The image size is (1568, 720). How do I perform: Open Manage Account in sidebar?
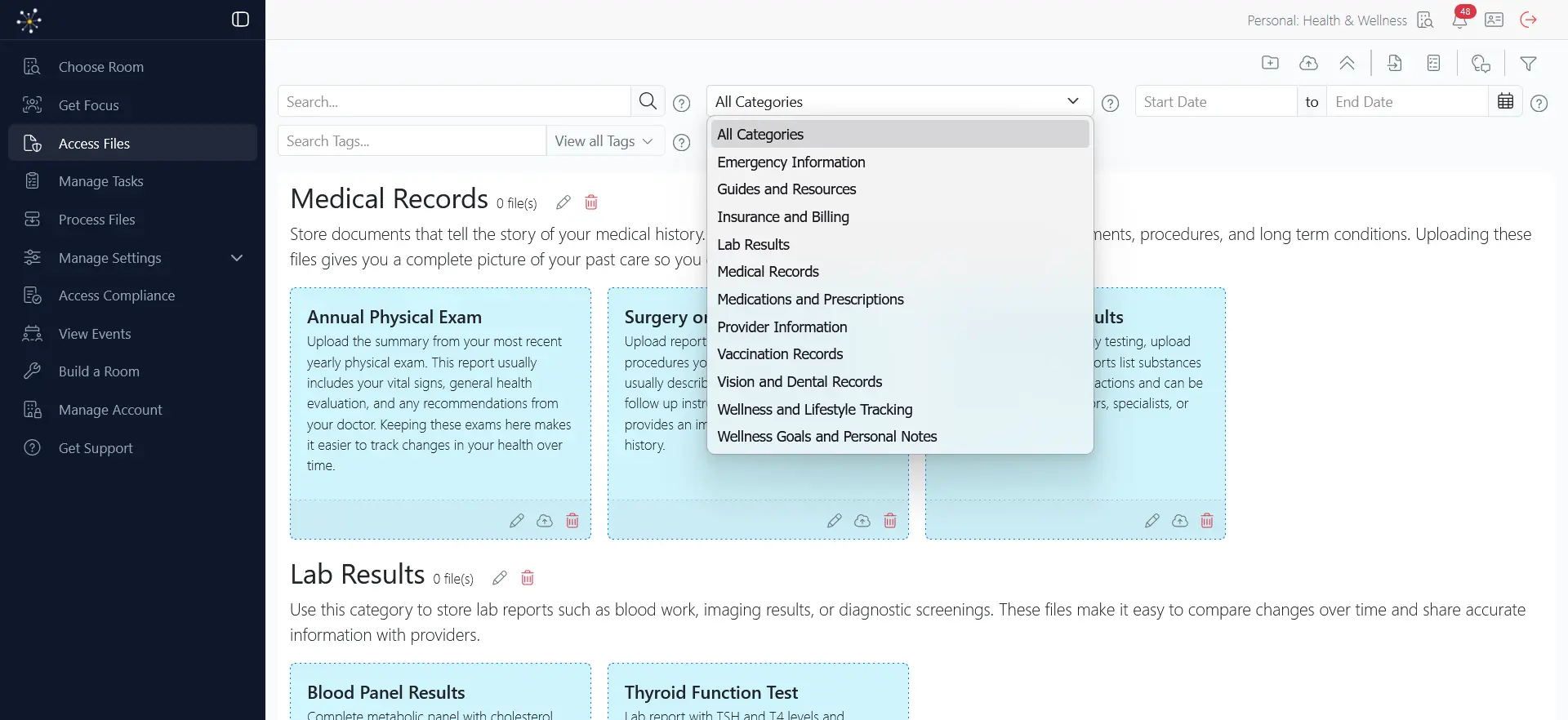click(132, 410)
